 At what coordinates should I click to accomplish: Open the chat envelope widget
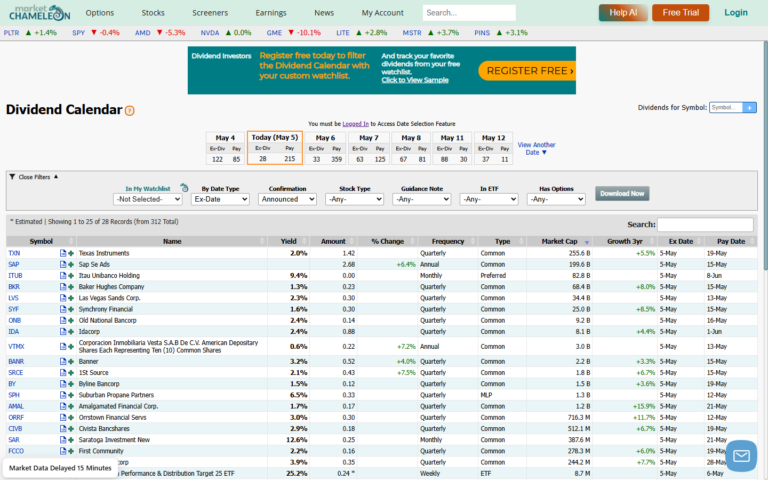click(x=741, y=456)
